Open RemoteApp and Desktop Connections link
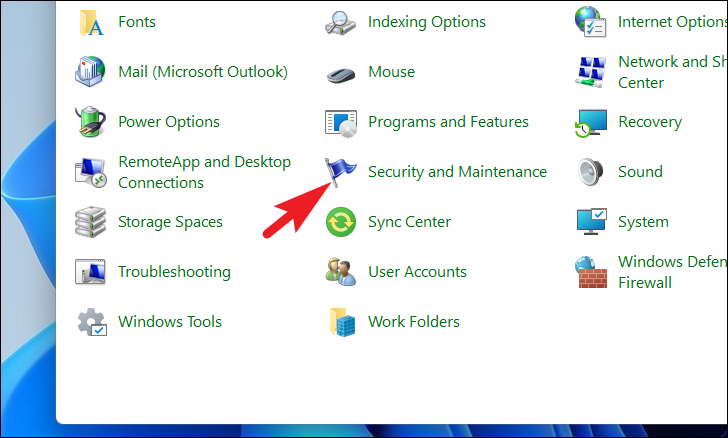728x438 pixels. (205, 172)
